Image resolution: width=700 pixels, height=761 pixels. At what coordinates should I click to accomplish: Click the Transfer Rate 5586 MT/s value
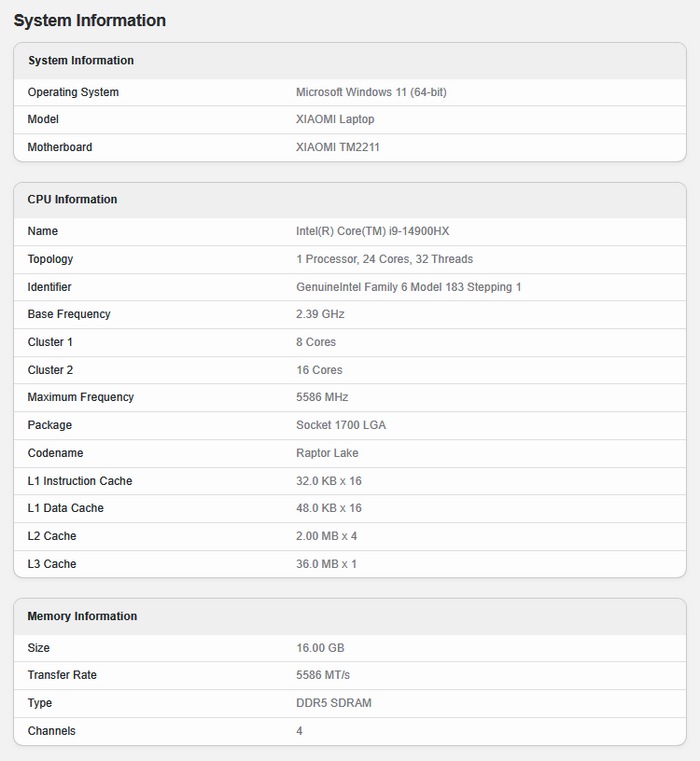[x=323, y=675]
